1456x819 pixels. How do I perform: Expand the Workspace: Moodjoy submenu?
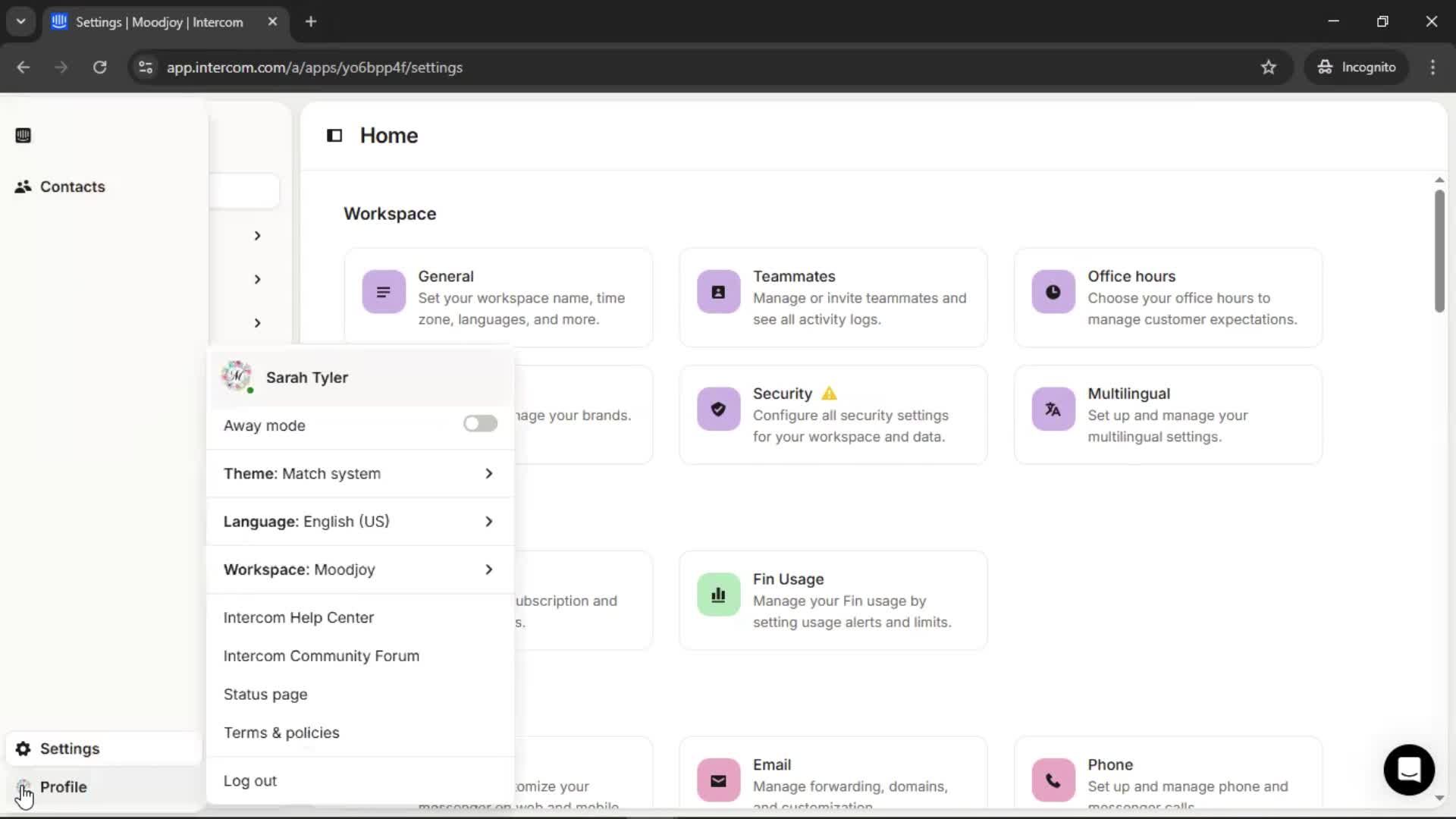click(360, 570)
